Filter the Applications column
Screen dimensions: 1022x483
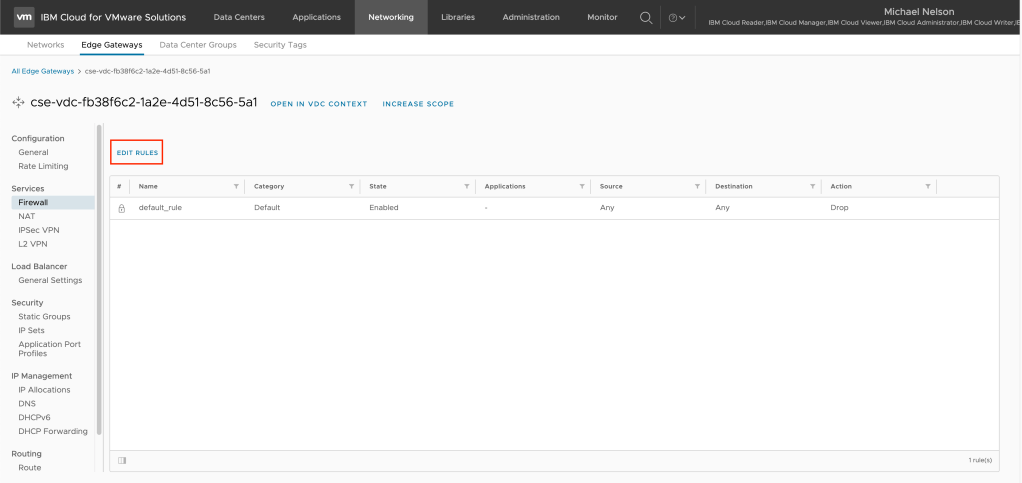(x=582, y=186)
